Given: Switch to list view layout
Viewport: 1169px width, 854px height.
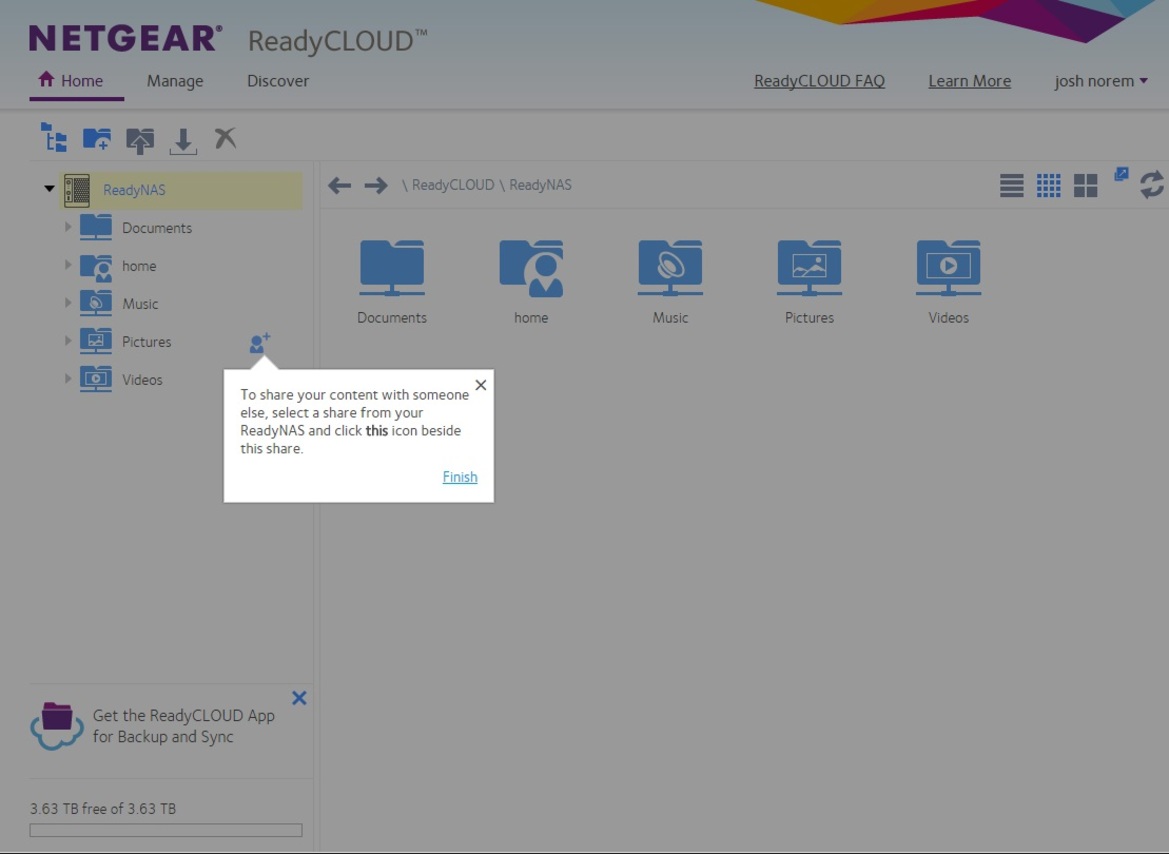Looking at the screenshot, I should (x=1011, y=185).
